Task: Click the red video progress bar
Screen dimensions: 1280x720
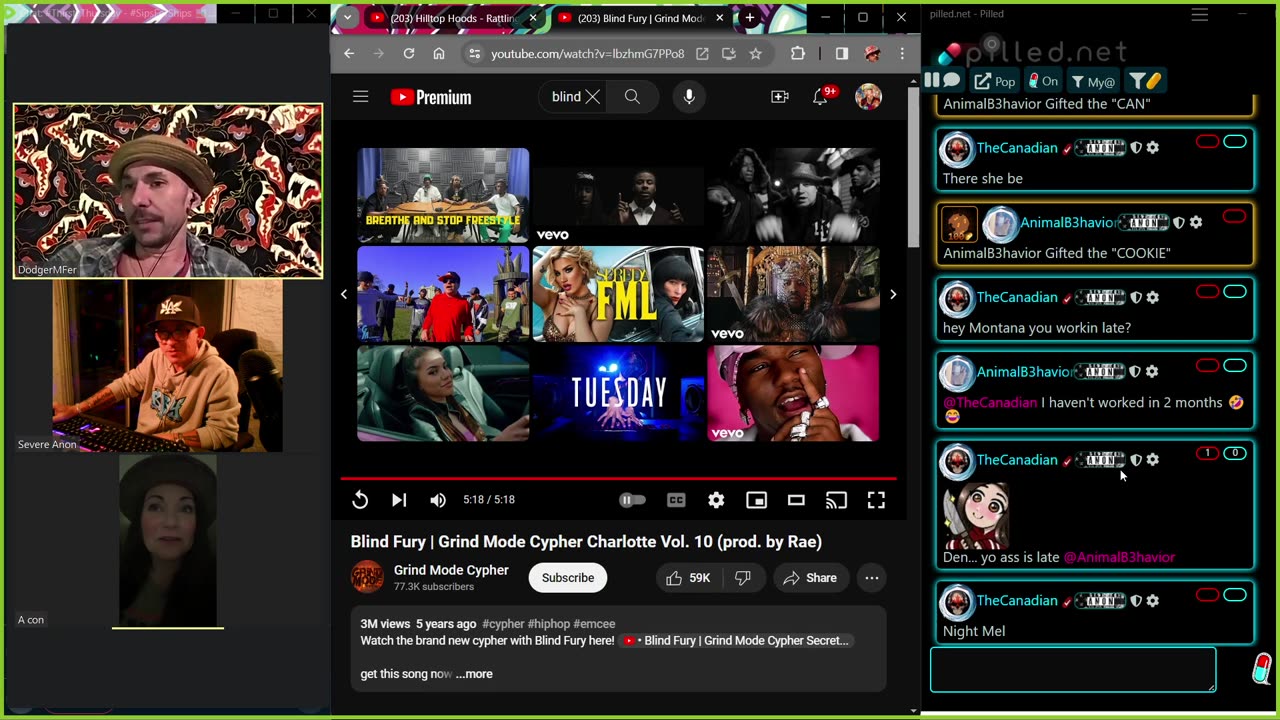Action: 618,479
